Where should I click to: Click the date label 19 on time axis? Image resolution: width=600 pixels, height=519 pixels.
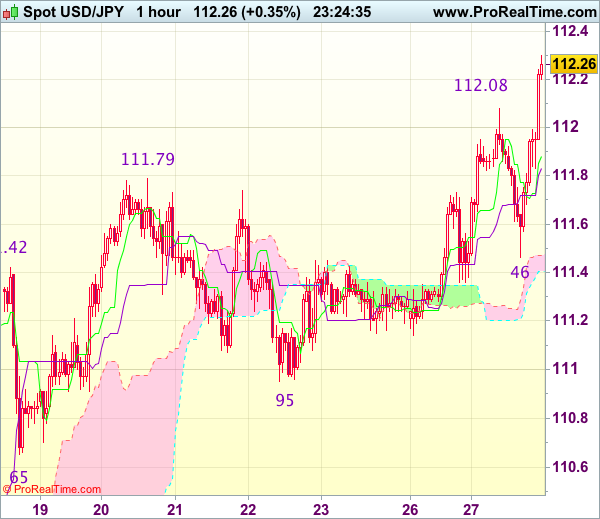(40, 510)
